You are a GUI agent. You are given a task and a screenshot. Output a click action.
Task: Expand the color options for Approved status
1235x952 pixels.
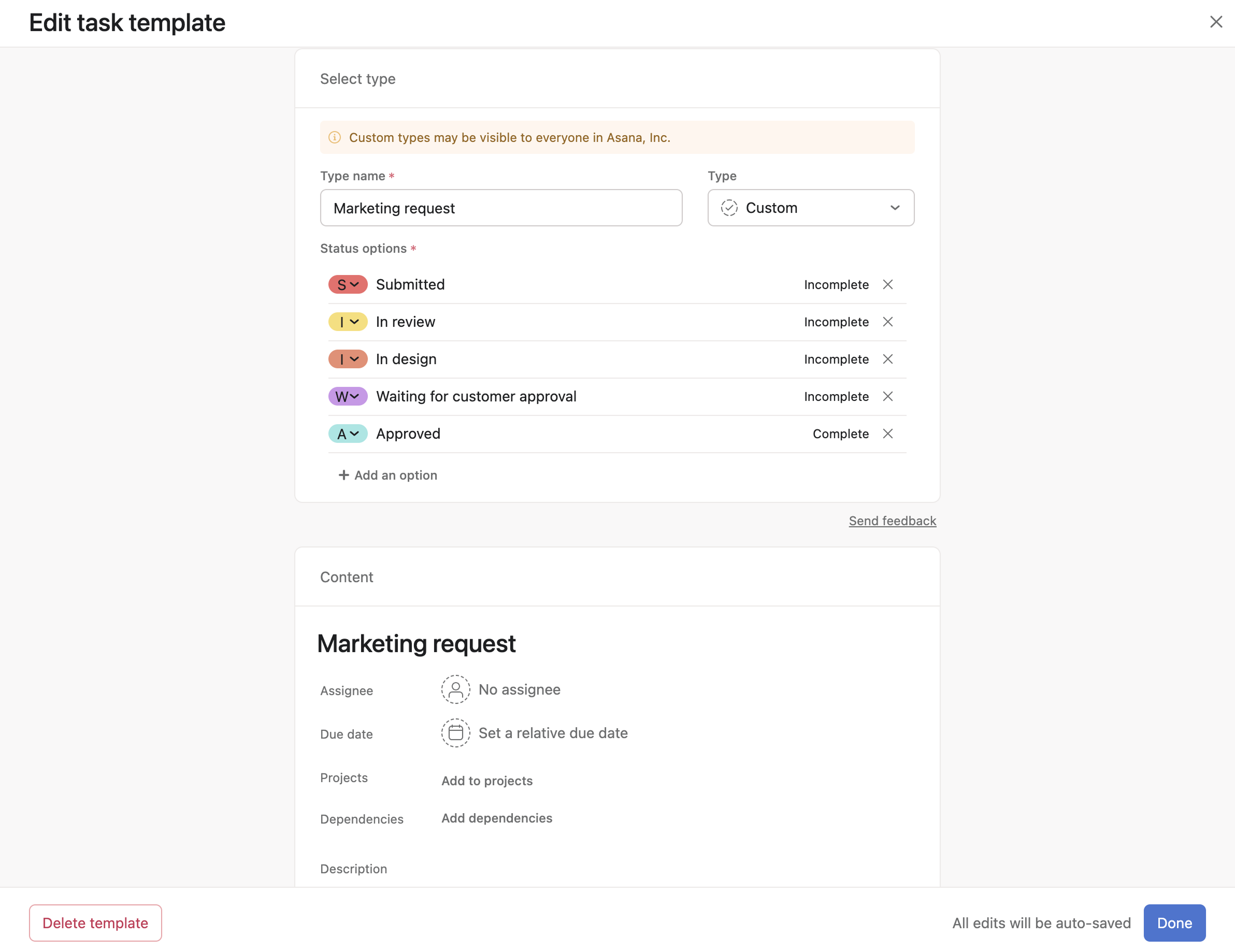coord(355,434)
